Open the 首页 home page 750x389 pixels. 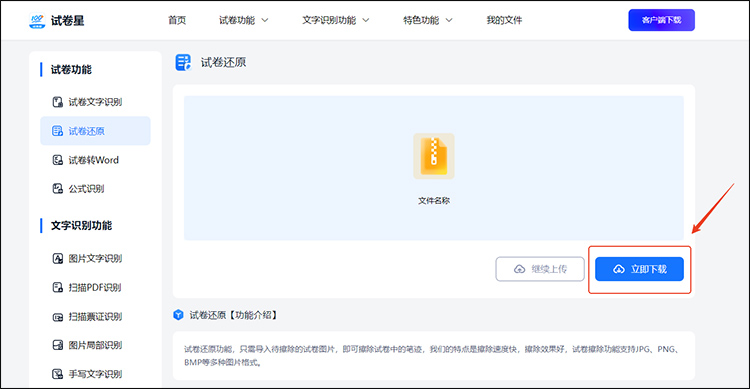(x=177, y=20)
